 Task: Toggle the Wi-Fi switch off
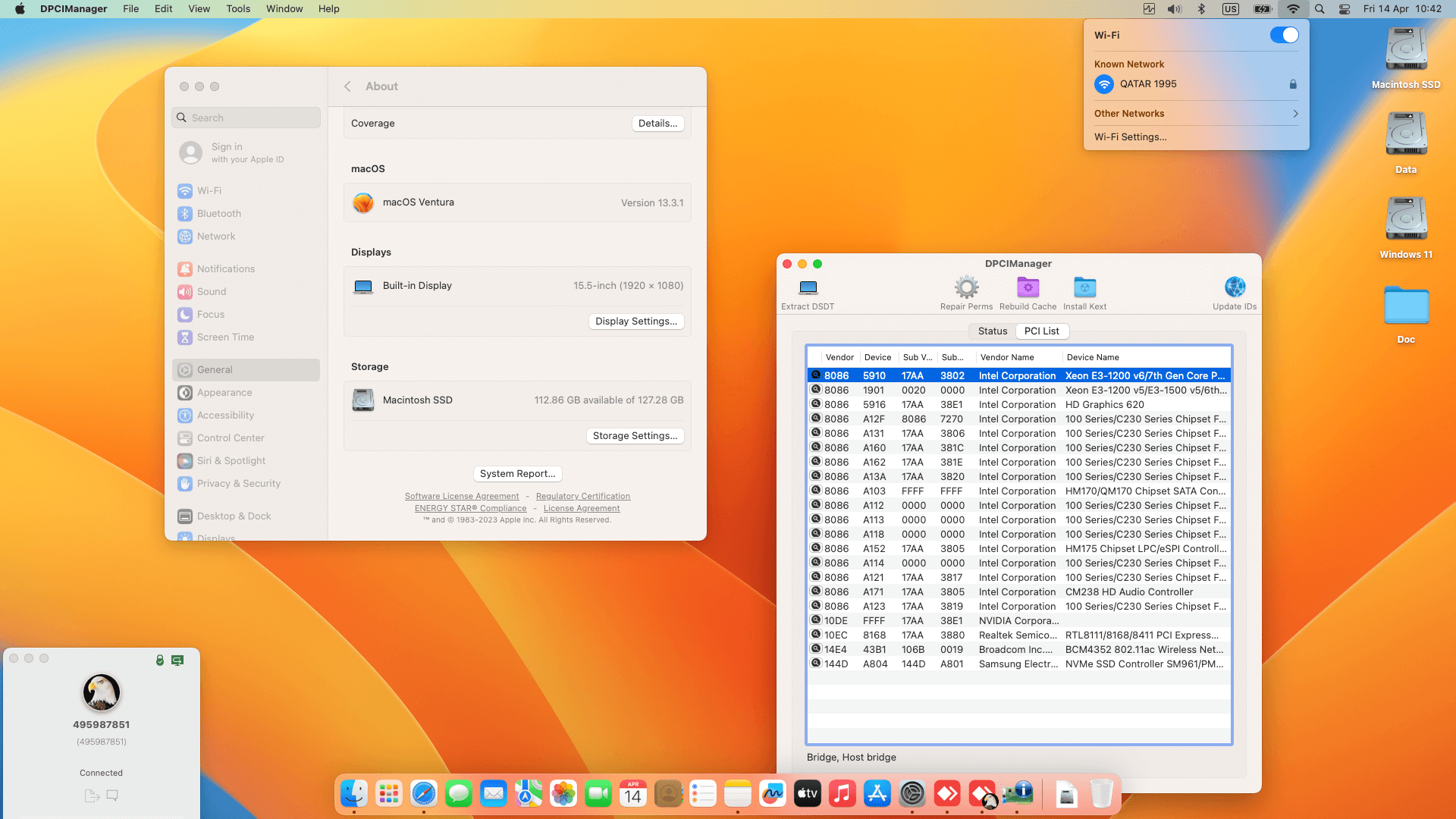[x=1284, y=35]
